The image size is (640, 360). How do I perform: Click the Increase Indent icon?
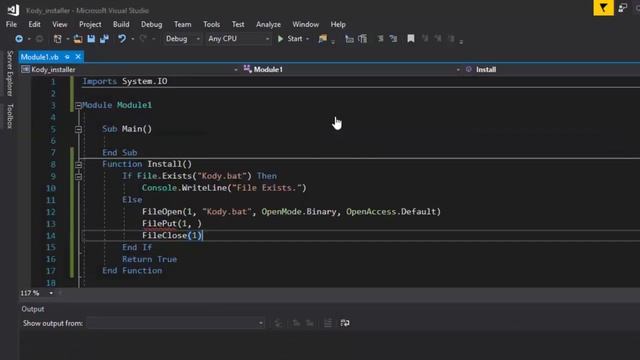coord(362,39)
